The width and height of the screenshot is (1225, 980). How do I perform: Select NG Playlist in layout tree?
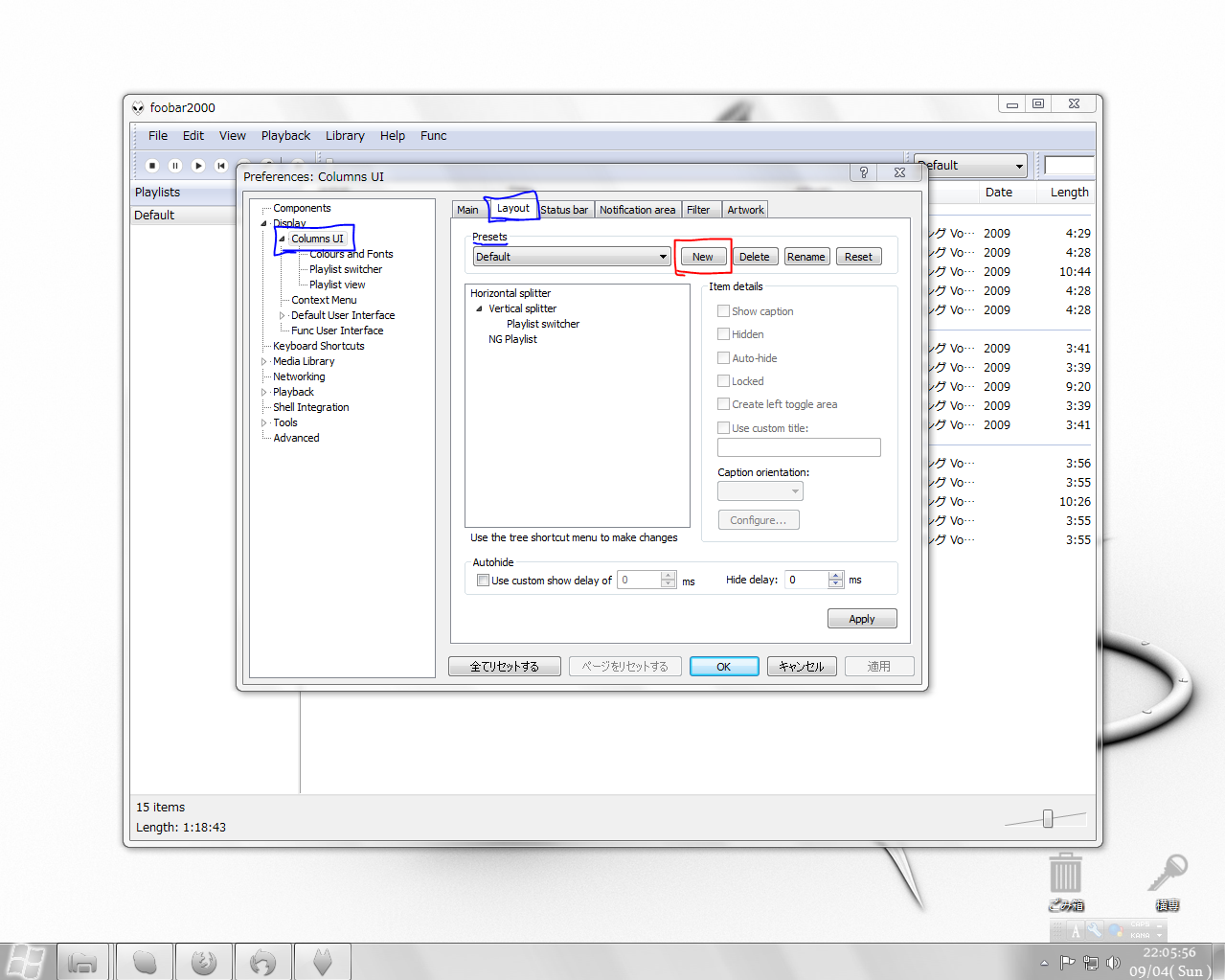(512, 339)
